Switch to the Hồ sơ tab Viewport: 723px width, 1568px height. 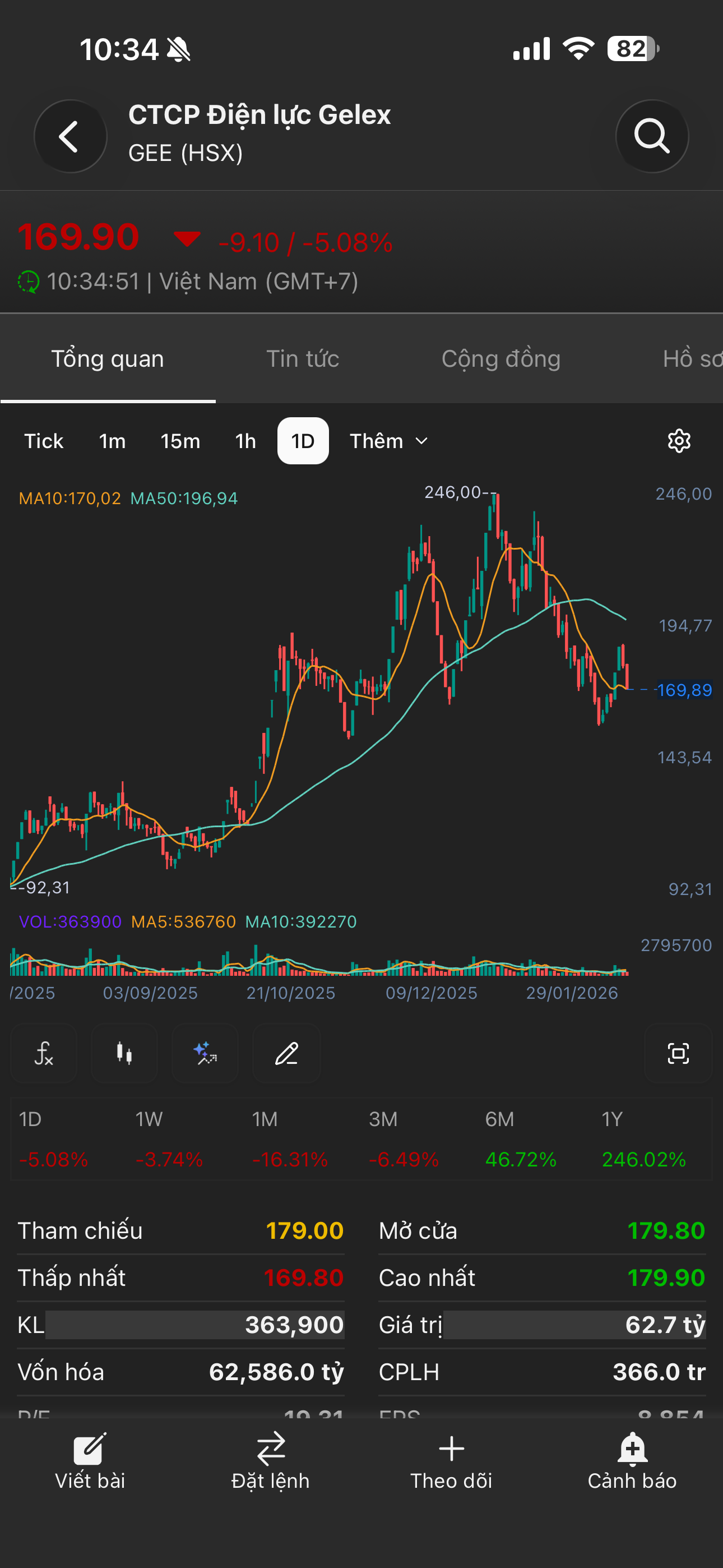point(693,358)
